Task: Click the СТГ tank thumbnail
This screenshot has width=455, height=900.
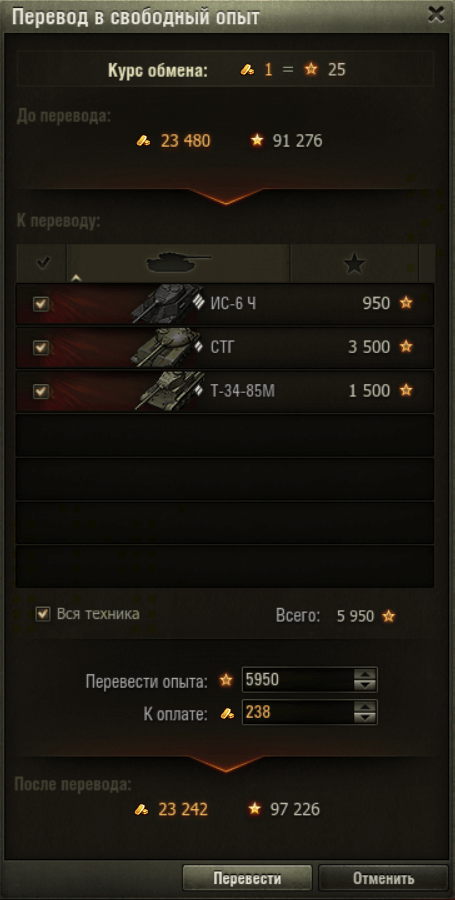Action: [x=168, y=347]
